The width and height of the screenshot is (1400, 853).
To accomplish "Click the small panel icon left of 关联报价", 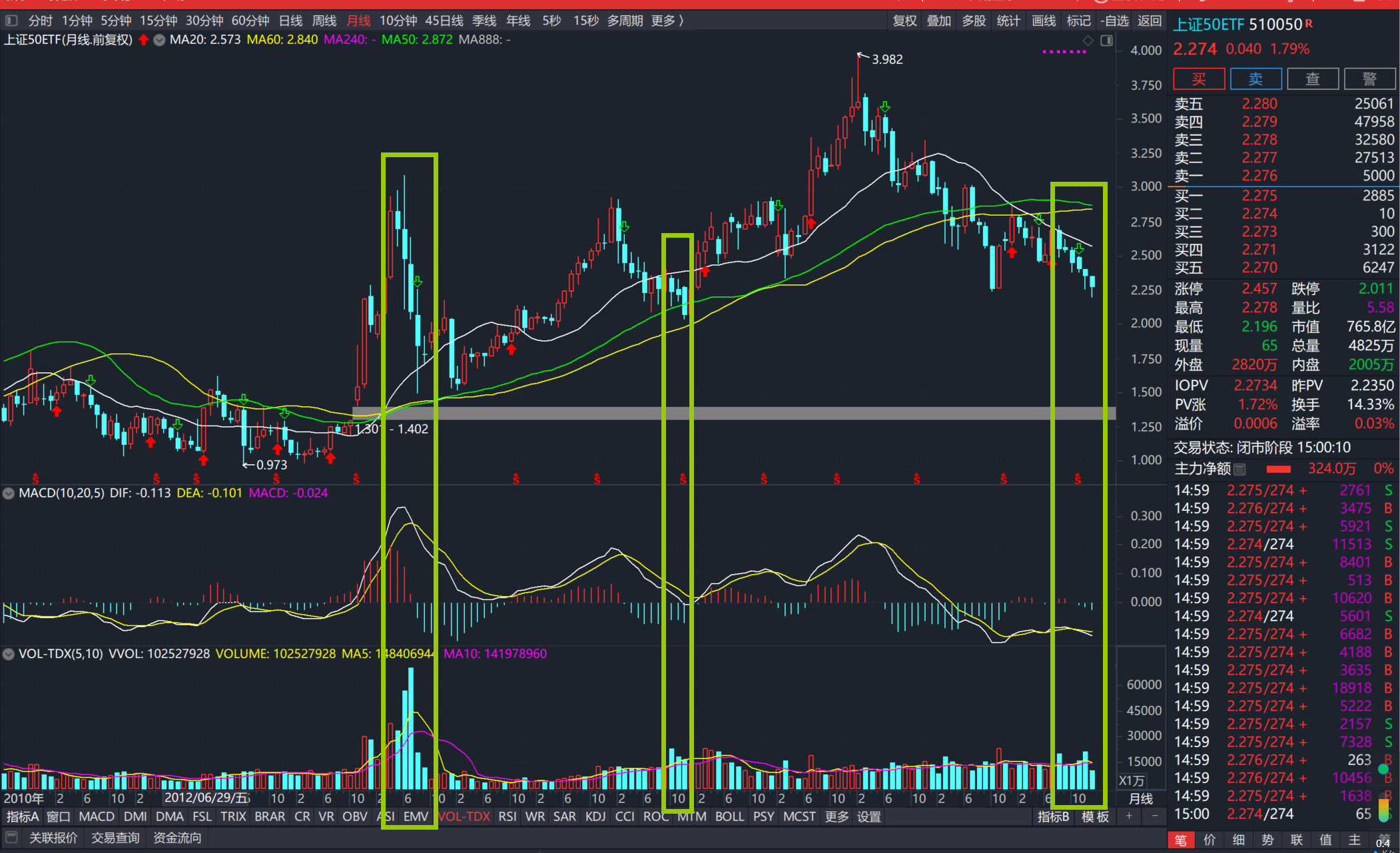I will tap(11, 838).
